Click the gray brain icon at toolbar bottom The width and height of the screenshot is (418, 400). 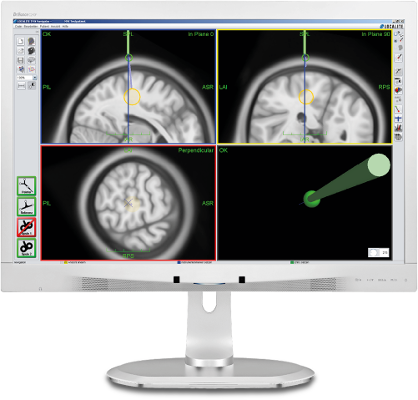(x=398, y=136)
